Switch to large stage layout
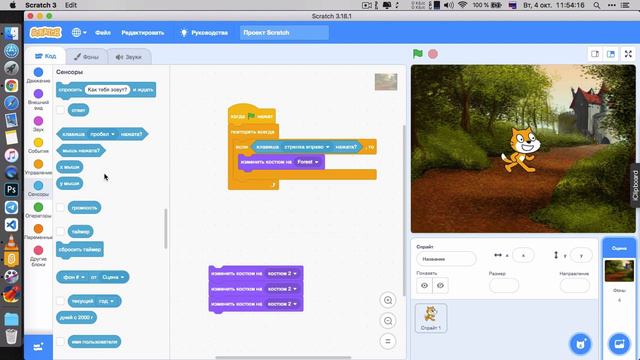 (611, 54)
